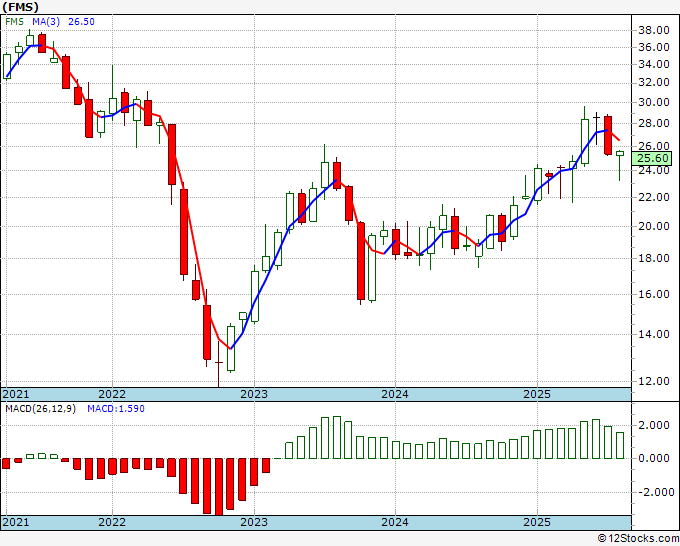This screenshot has height=546, width=680.
Task: Click the 0.000 MACD axis label
Action: pyautogui.click(x=654, y=458)
